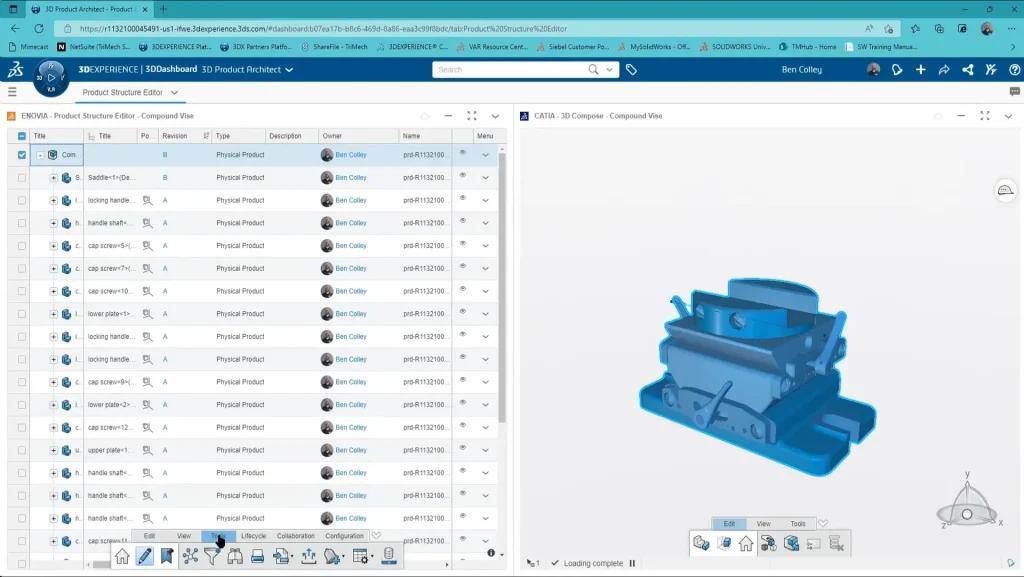Open the Product Structure Editor tab dropdown
Screen dimensions: 1024x577
174,93
